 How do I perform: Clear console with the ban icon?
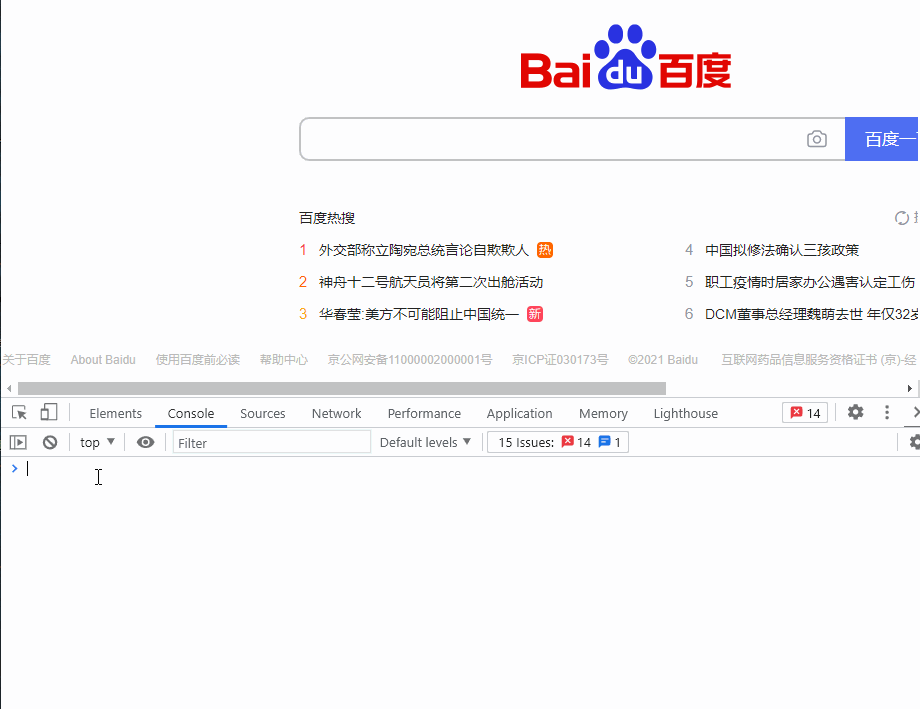[50, 442]
